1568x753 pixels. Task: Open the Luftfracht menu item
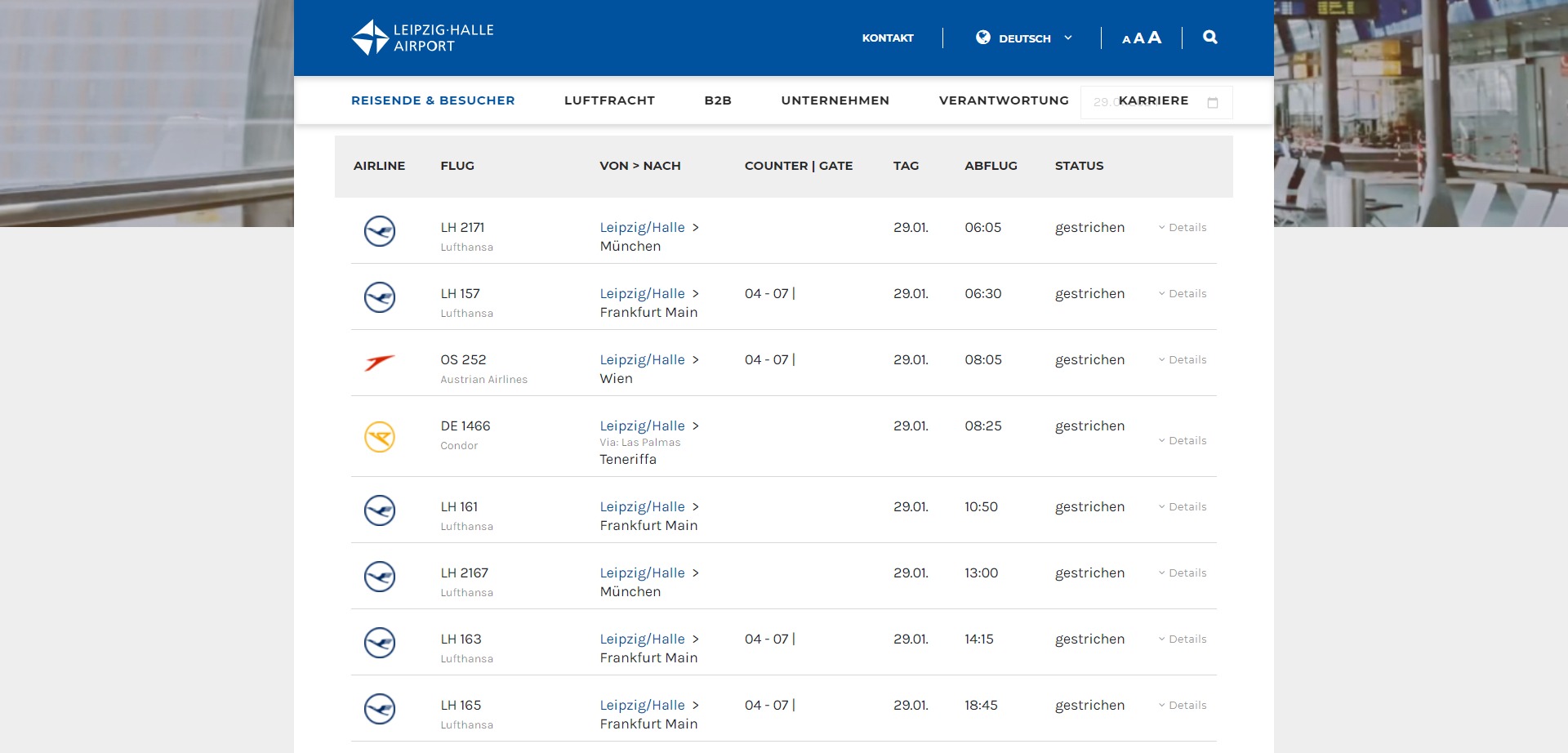609,100
